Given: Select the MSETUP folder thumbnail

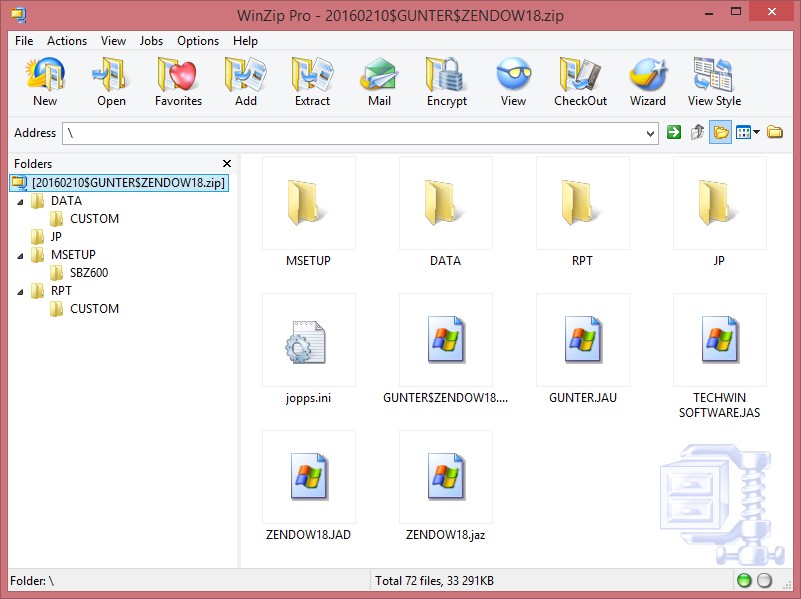Looking at the screenshot, I should tap(309, 203).
